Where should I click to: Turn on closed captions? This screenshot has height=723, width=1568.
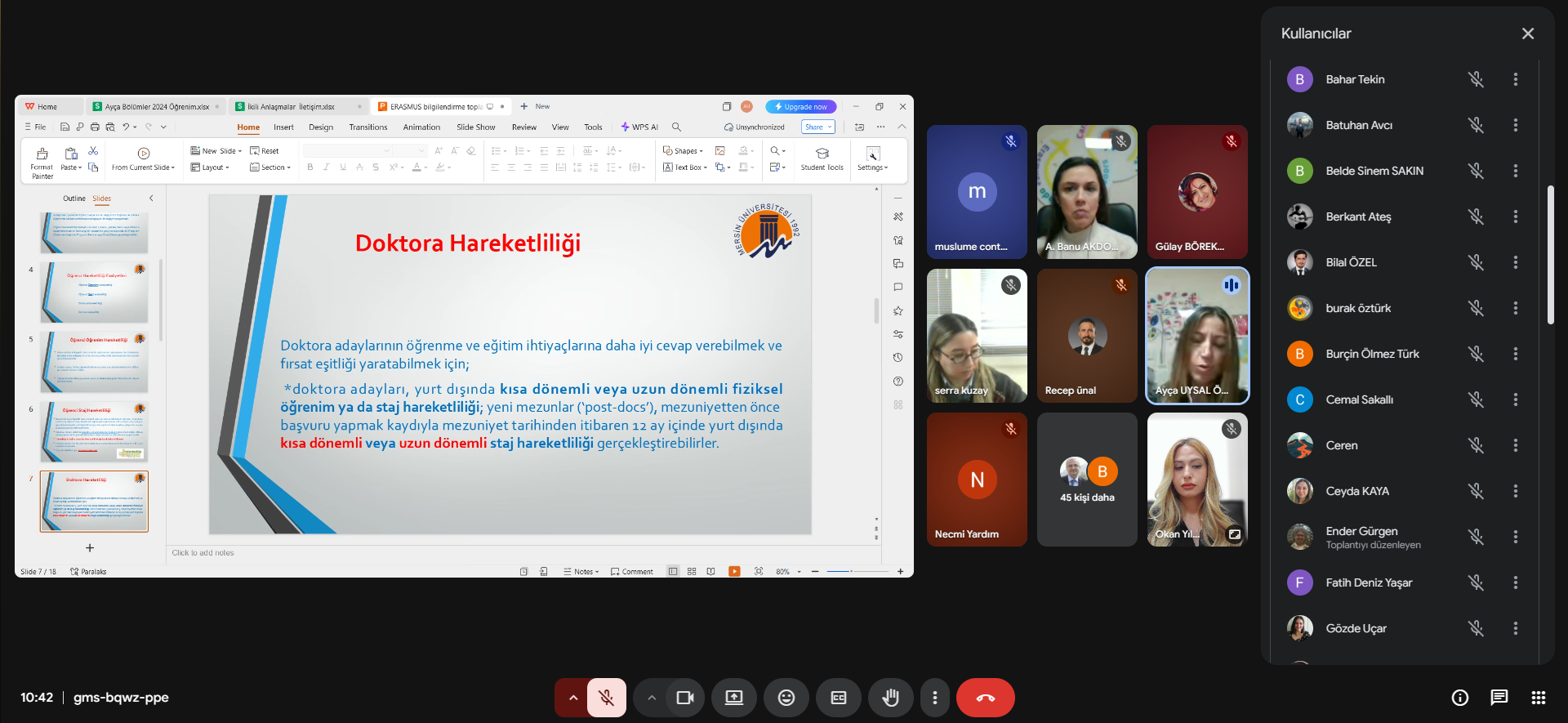pyautogui.click(x=838, y=698)
